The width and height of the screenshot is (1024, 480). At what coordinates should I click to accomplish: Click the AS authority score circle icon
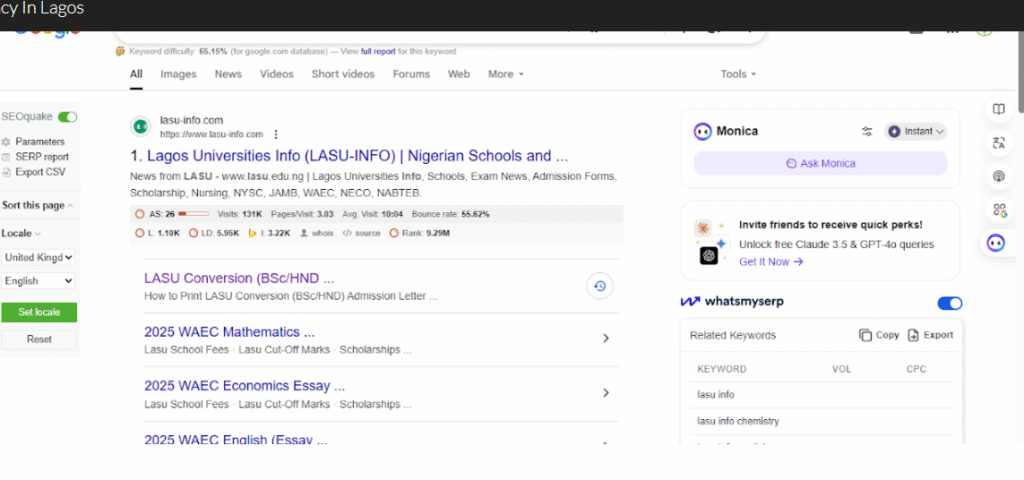(139, 214)
